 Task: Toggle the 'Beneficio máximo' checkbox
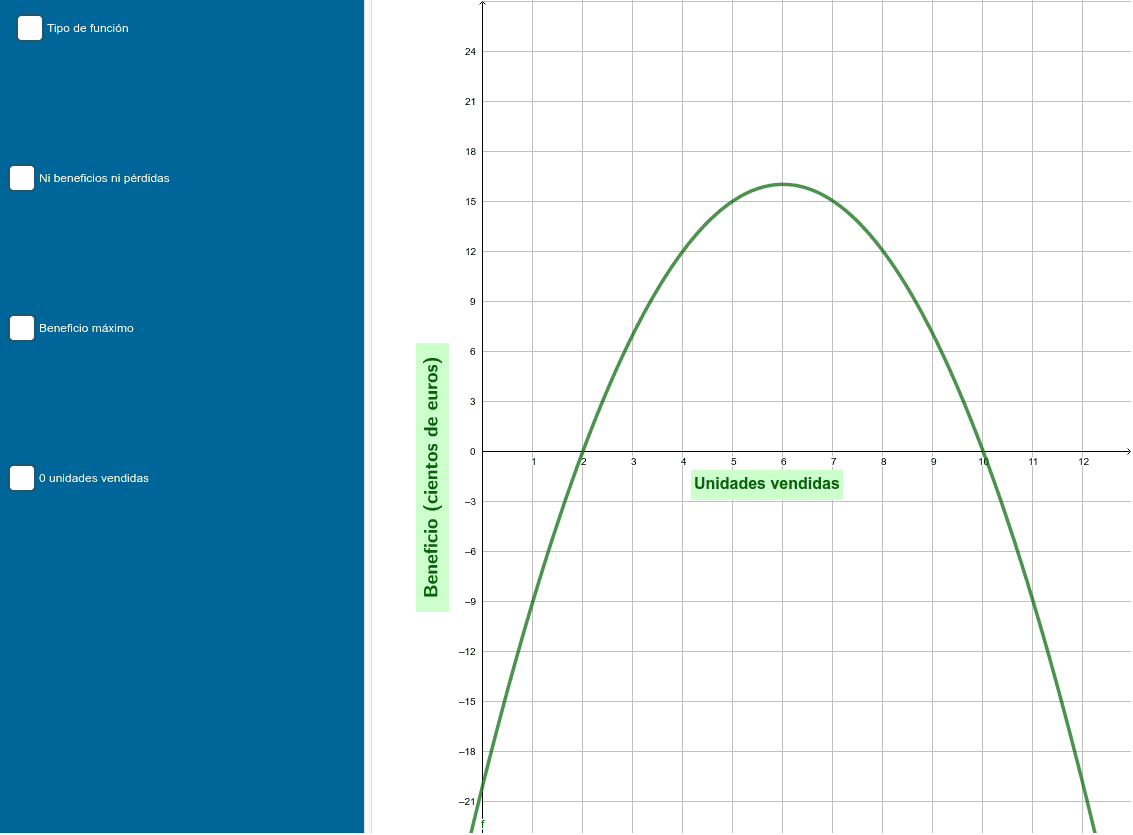(22, 328)
